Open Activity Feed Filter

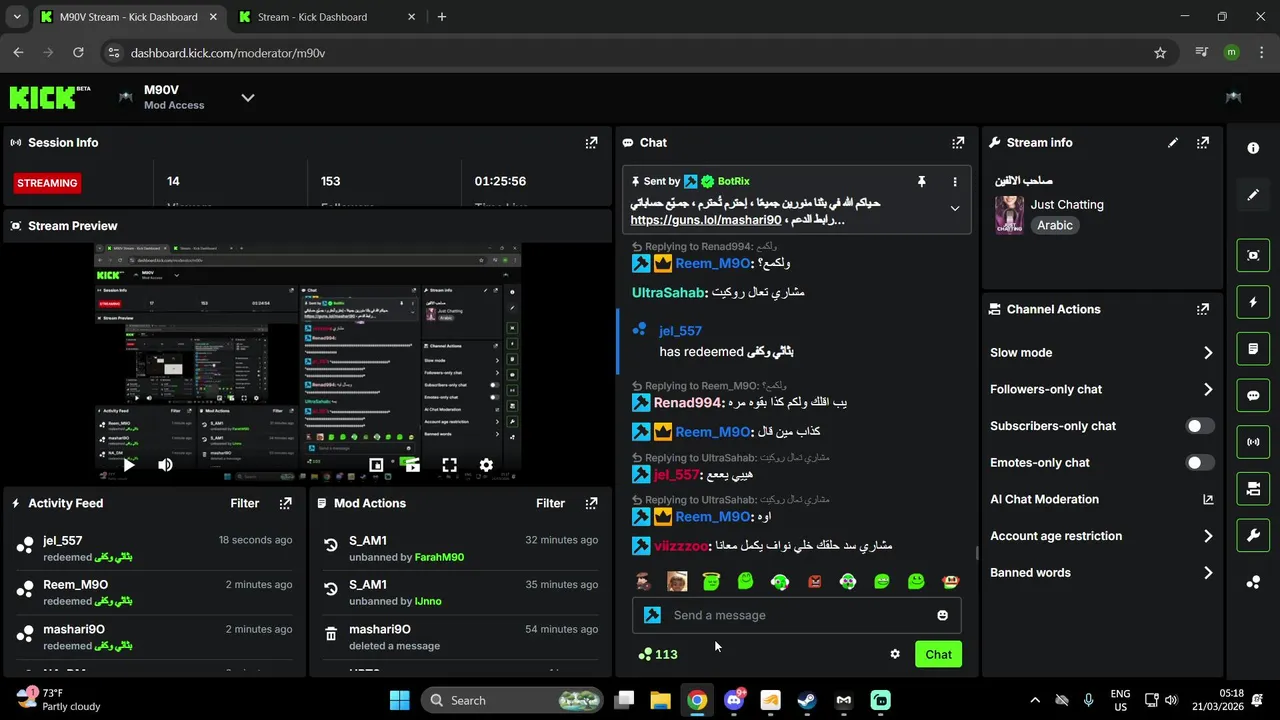click(245, 504)
